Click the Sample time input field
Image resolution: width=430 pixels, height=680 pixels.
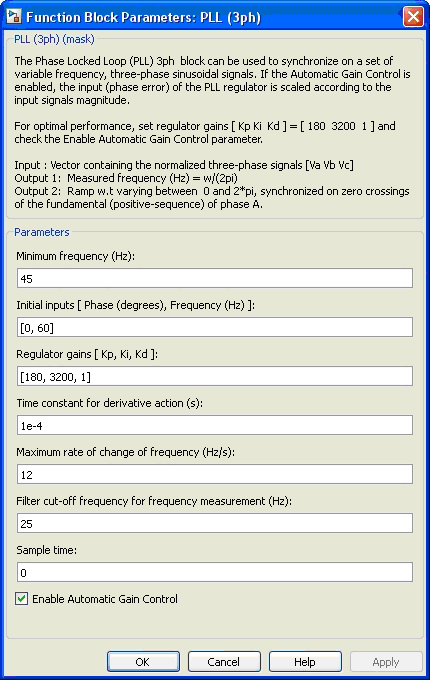[215, 572]
